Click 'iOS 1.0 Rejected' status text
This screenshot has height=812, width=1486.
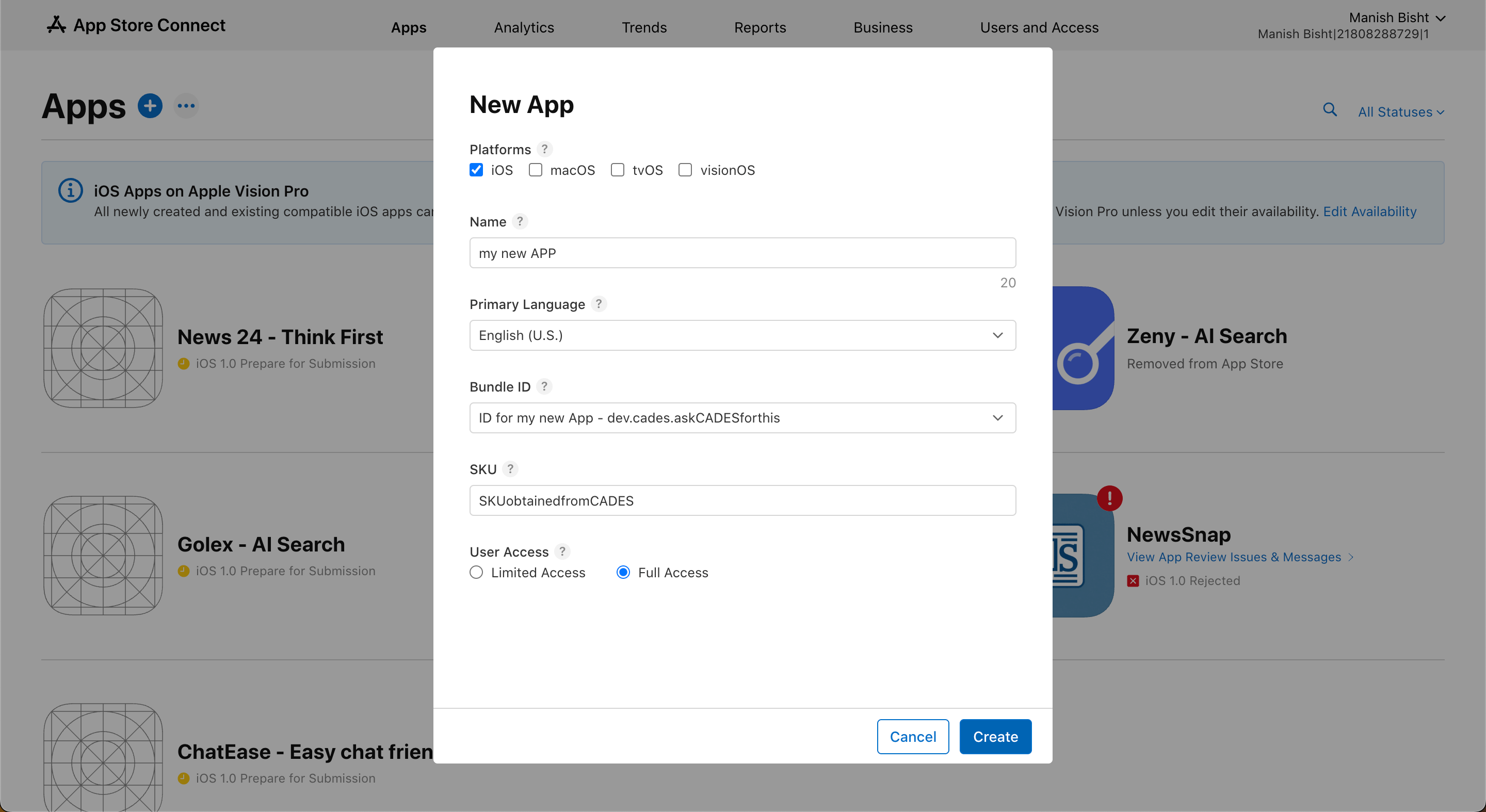[1192, 581]
